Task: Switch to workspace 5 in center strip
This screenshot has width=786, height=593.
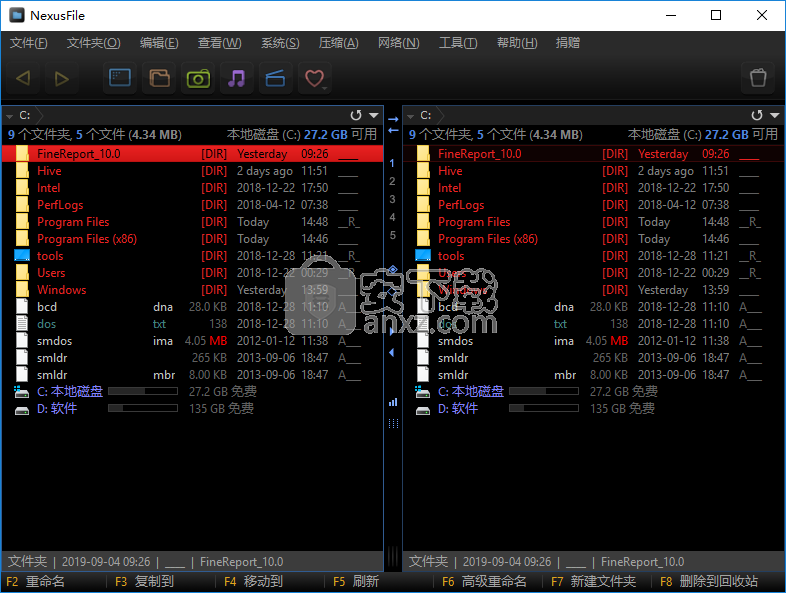Action: (392, 236)
